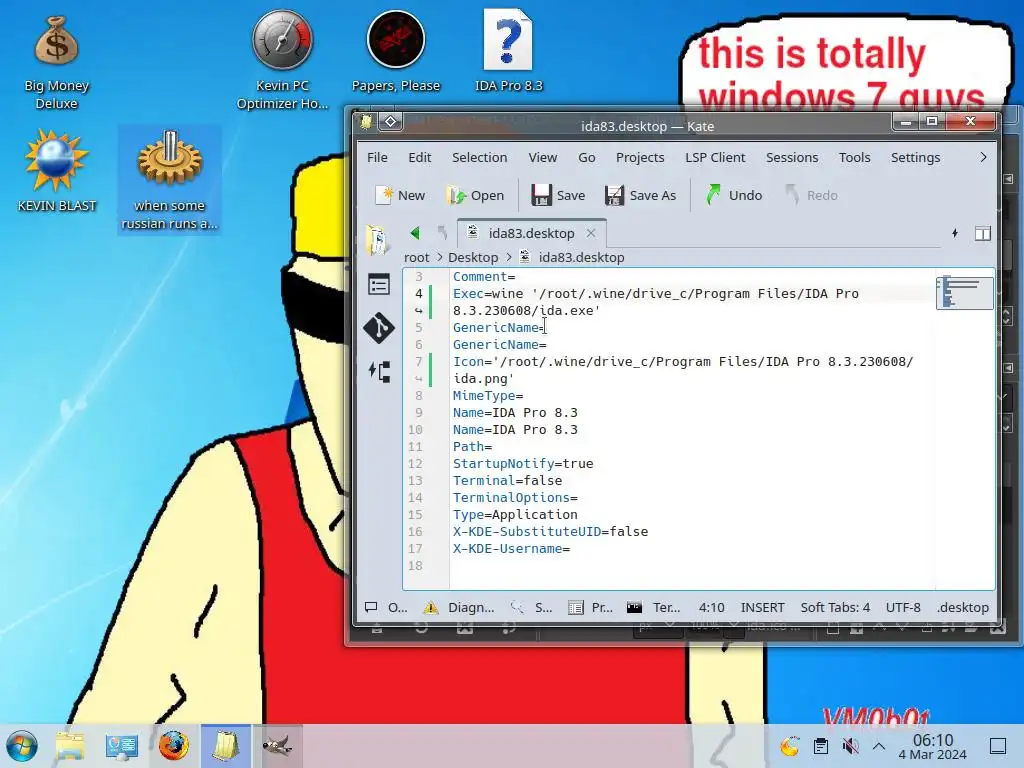Open the File menu
This screenshot has width=1024, height=768.
click(377, 157)
